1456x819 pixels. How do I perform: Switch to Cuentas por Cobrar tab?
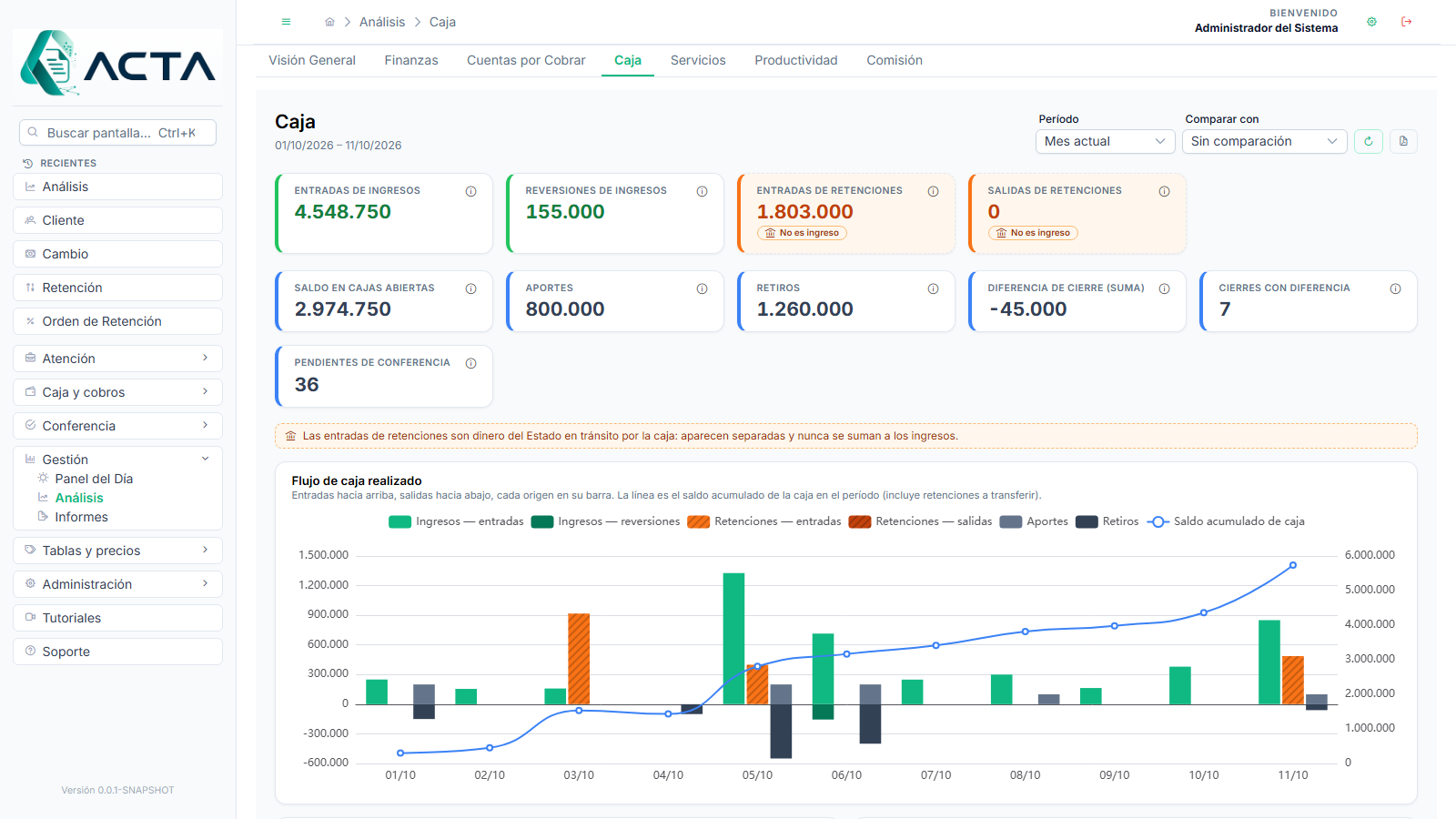pyautogui.click(x=526, y=60)
